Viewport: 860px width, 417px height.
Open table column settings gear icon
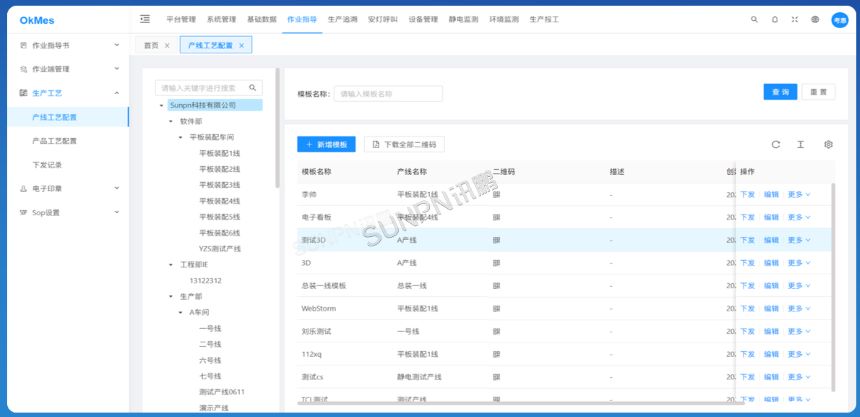click(828, 145)
